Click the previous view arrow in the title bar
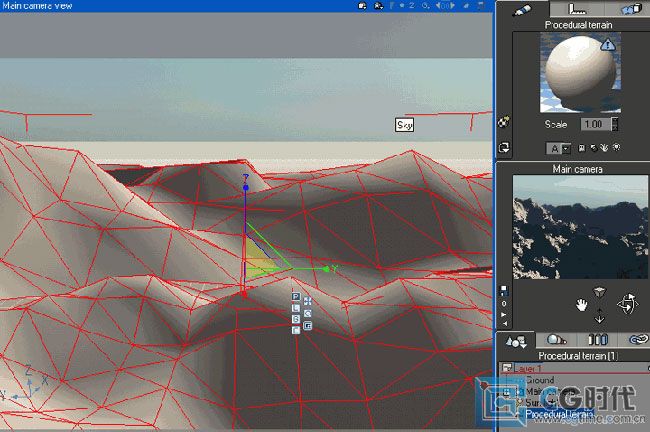The image size is (650, 432). [438, 6]
